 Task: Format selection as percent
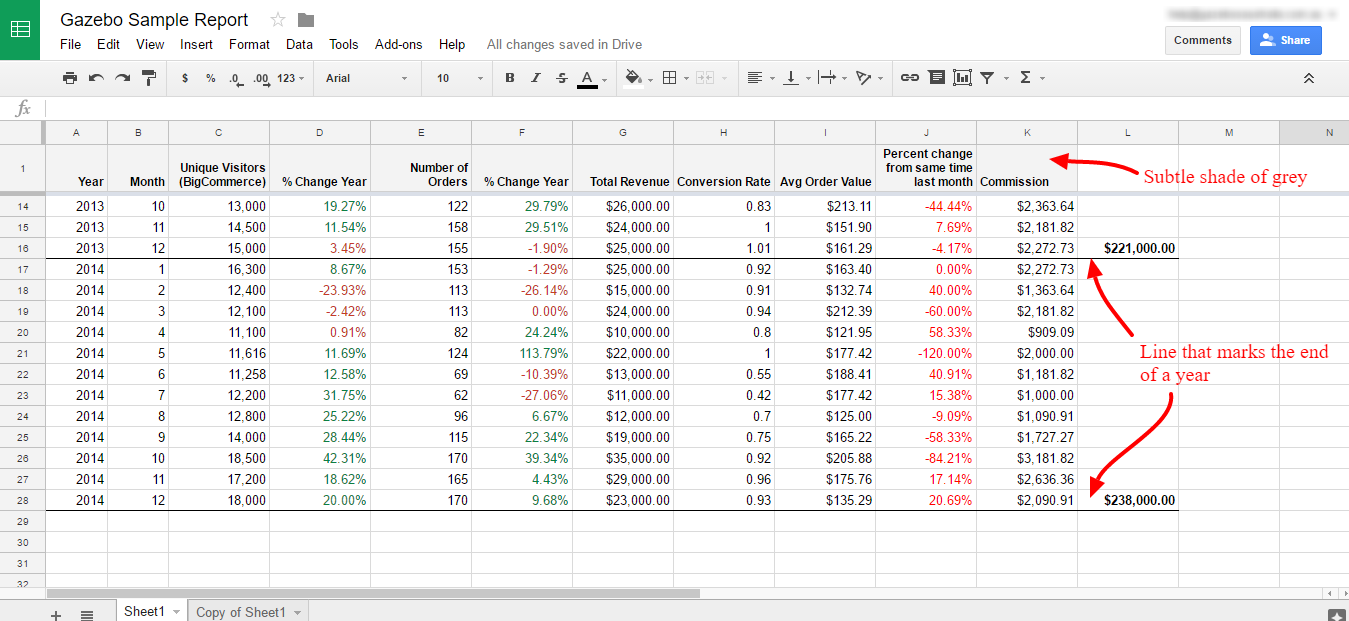(211, 78)
